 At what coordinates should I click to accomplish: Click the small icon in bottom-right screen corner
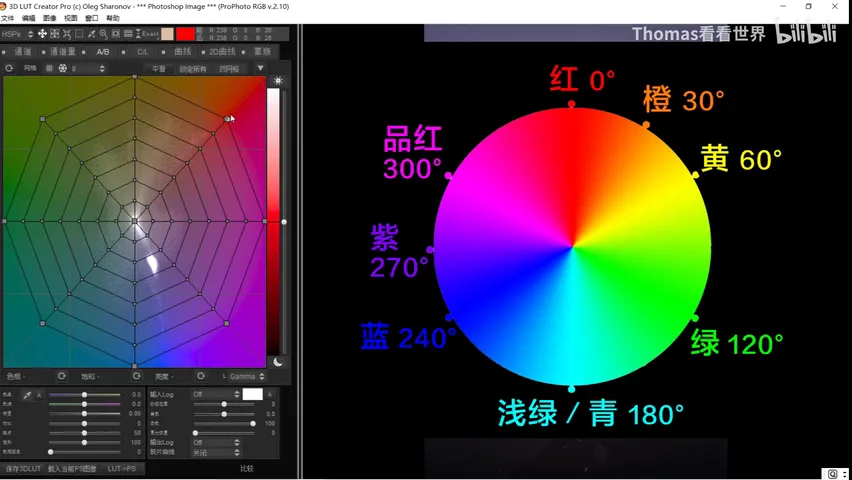click(832, 473)
